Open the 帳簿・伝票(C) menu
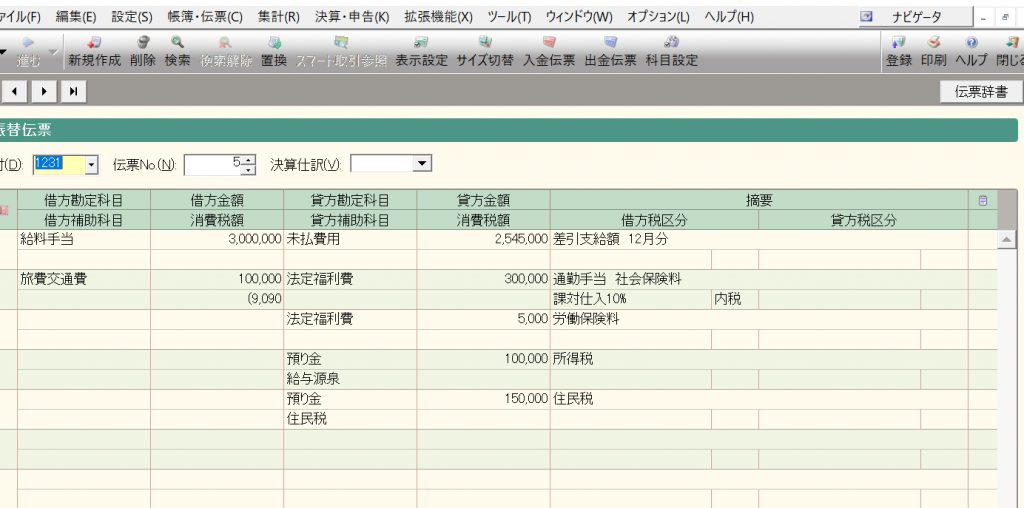The width and height of the screenshot is (1024, 508). click(205, 17)
